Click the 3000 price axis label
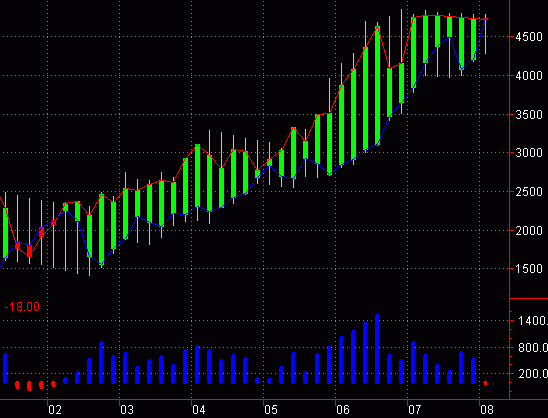This screenshot has width=548, height=418. pos(529,153)
